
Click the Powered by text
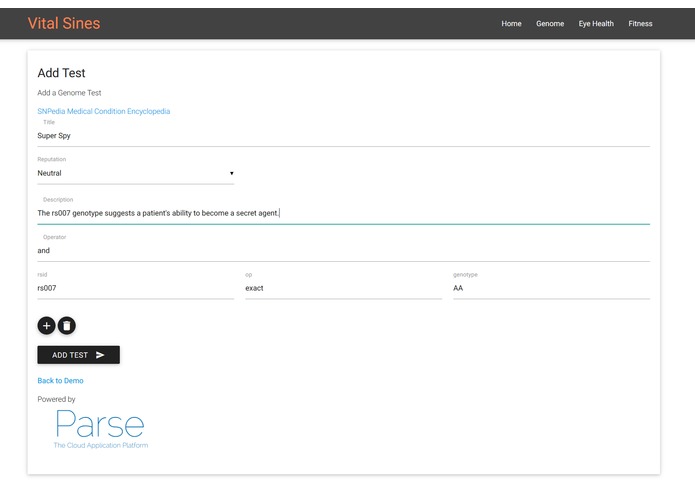[x=56, y=399]
